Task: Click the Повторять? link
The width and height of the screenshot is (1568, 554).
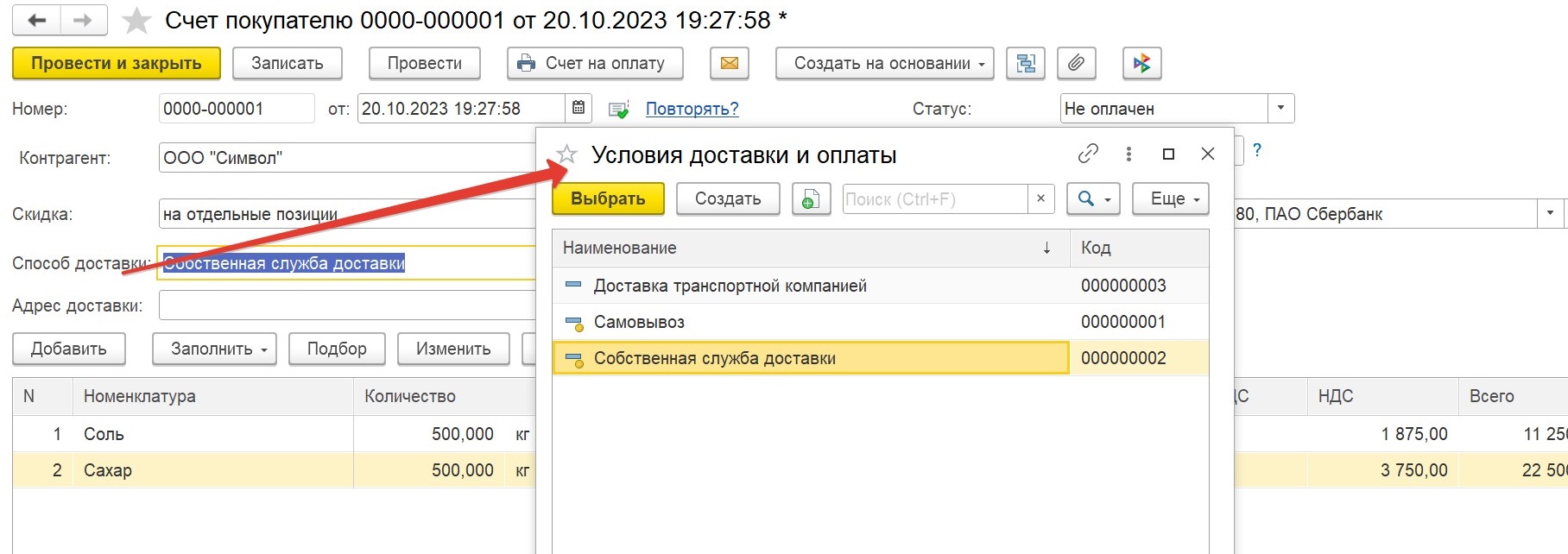Action: click(692, 109)
